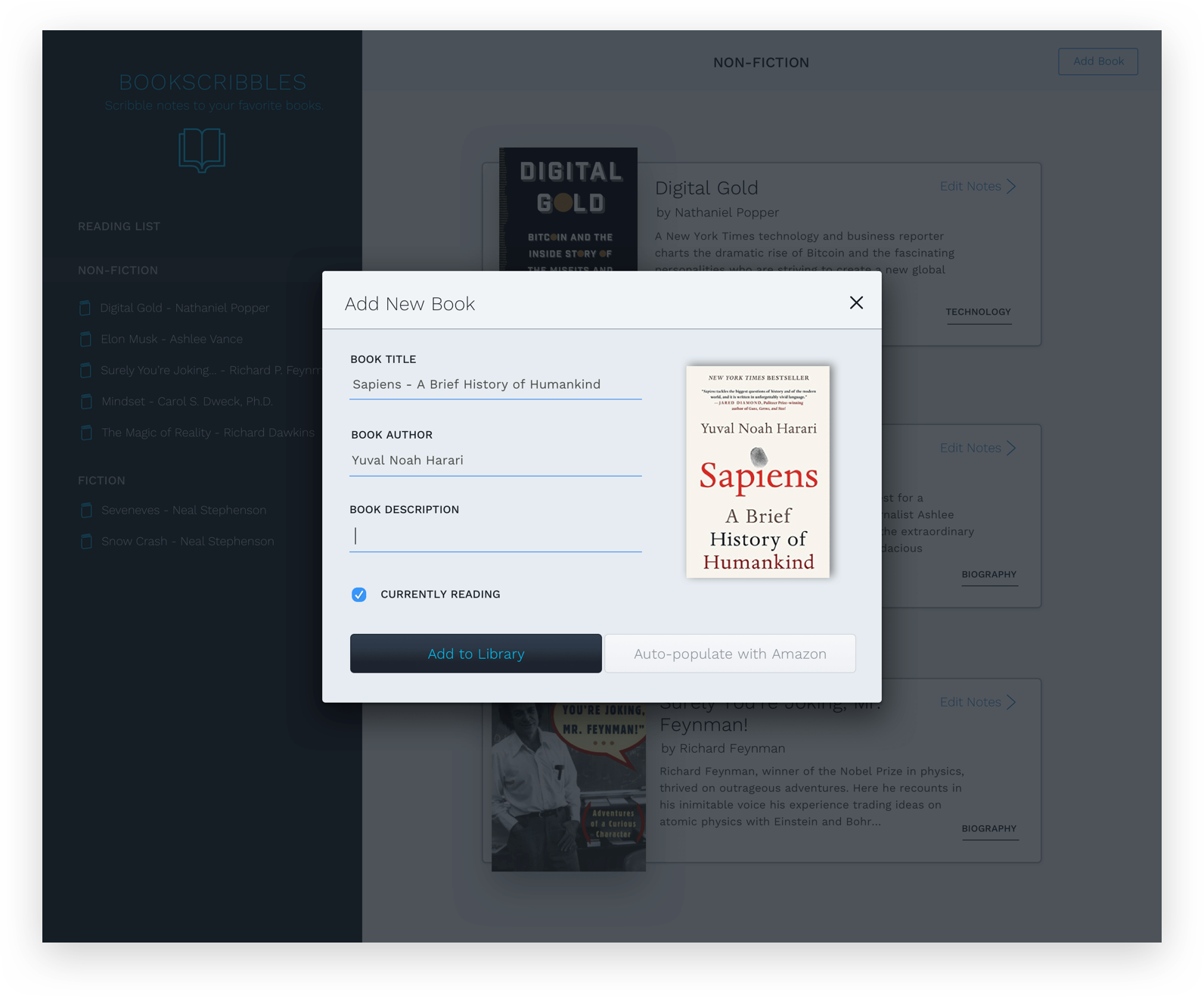Click the BOOKSCRIBBLES title in sidebar
This screenshot has height=997, width=1204.
pyautogui.click(x=213, y=82)
